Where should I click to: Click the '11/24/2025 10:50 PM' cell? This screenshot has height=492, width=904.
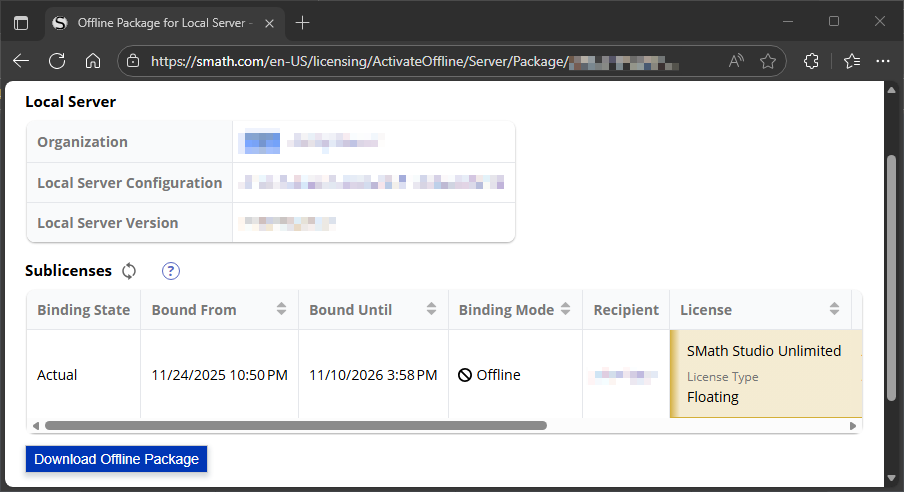(220, 375)
